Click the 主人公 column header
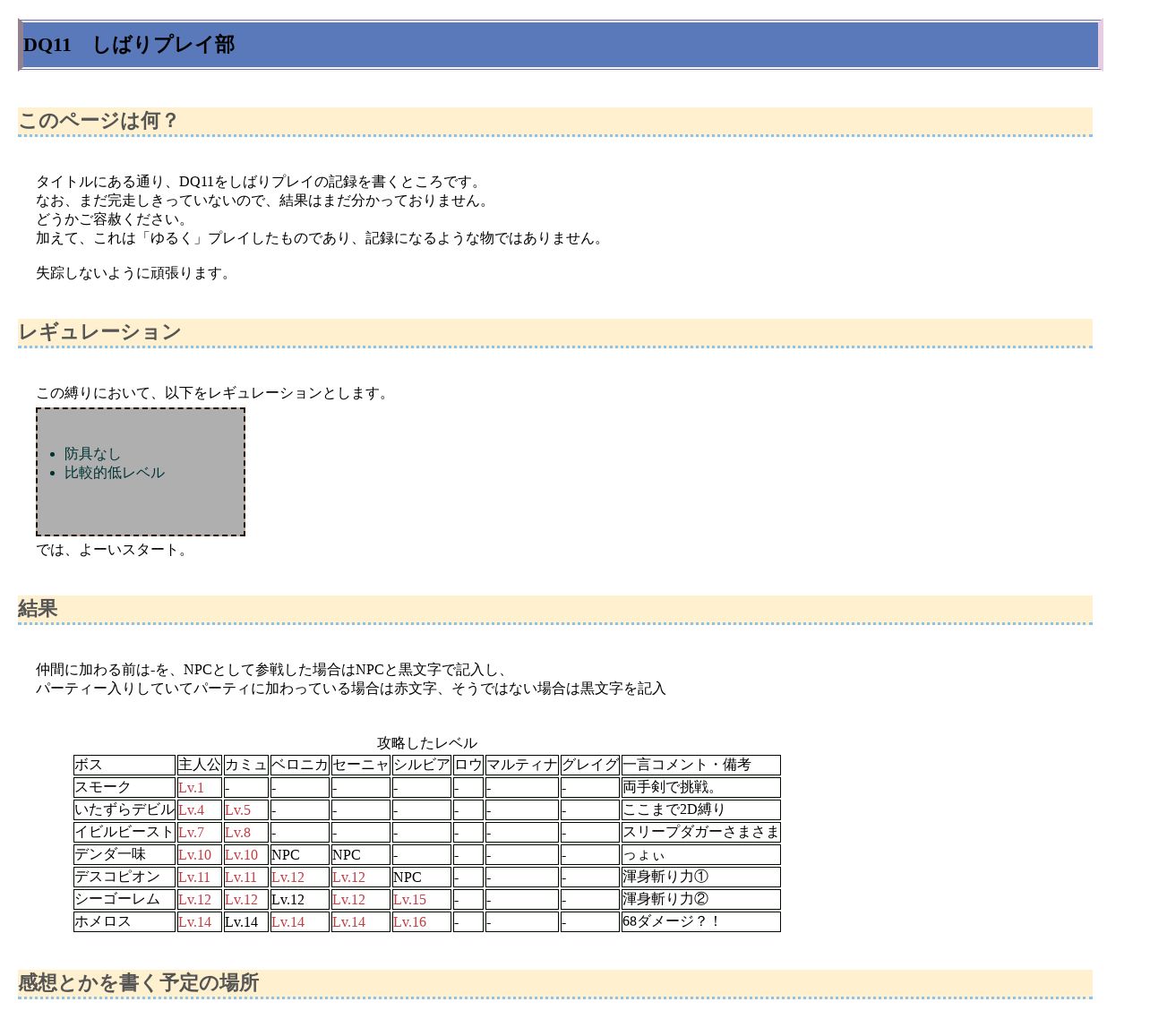The height and width of the screenshot is (1036, 1150). coord(200,765)
